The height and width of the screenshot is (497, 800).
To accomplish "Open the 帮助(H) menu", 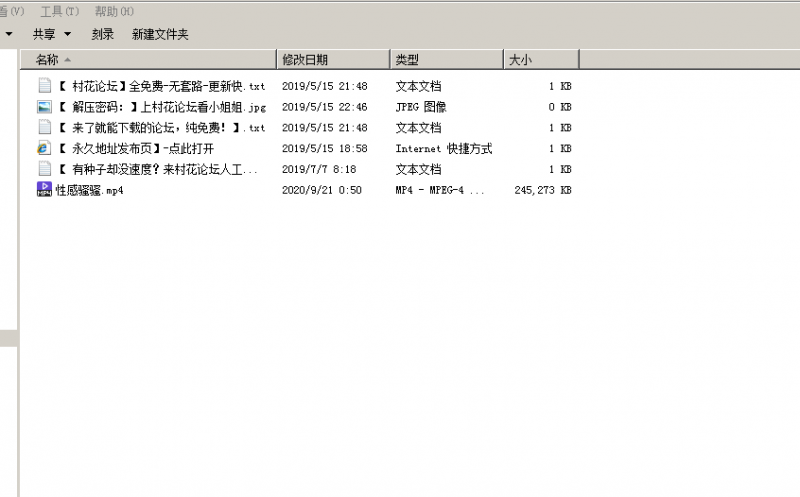I will (114, 11).
